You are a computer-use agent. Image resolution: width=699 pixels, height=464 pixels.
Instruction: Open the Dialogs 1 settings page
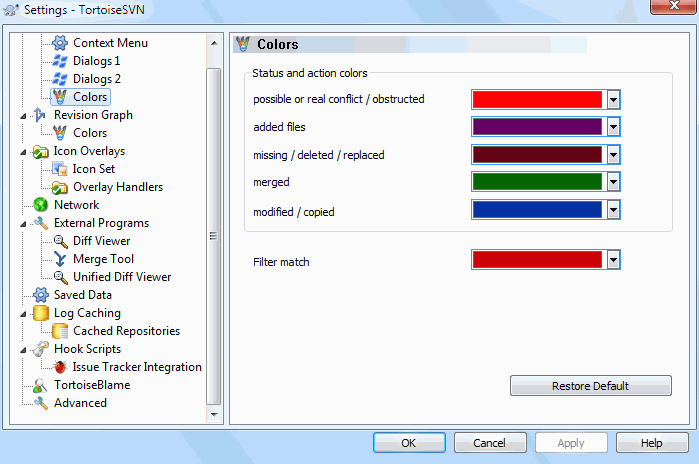(x=97, y=61)
